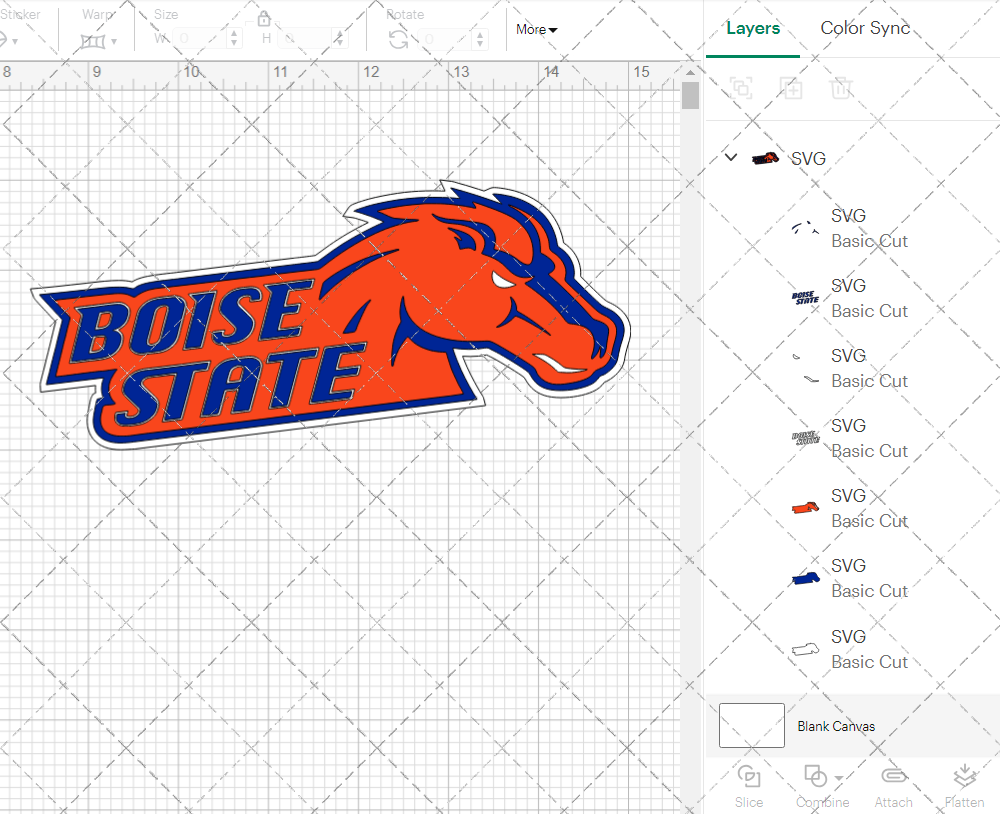Select the orange horse shape layer
This screenshot has width=1000, height=814.
point(805,508)
